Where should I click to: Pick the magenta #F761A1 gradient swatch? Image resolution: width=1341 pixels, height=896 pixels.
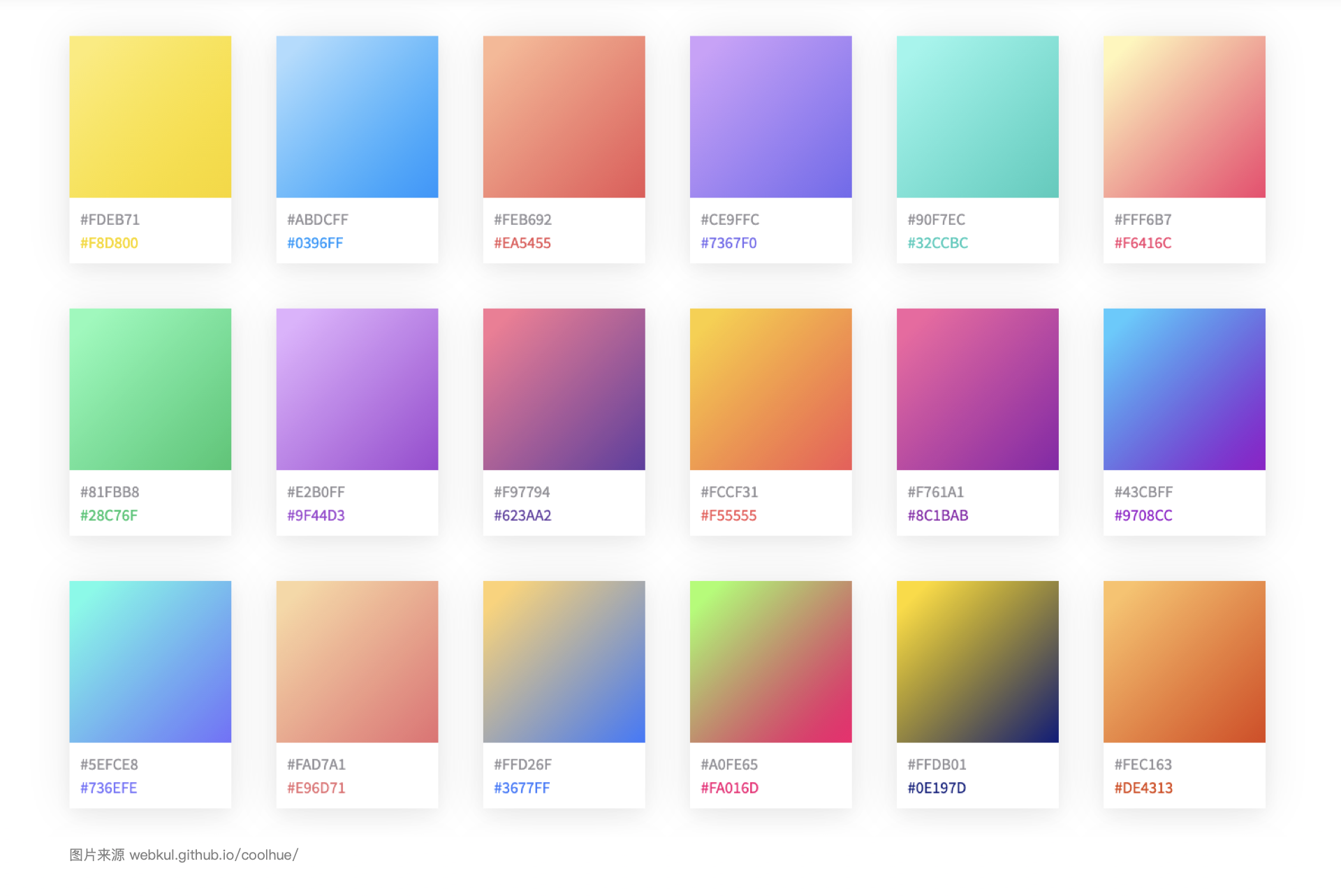(x=977, y=389)
